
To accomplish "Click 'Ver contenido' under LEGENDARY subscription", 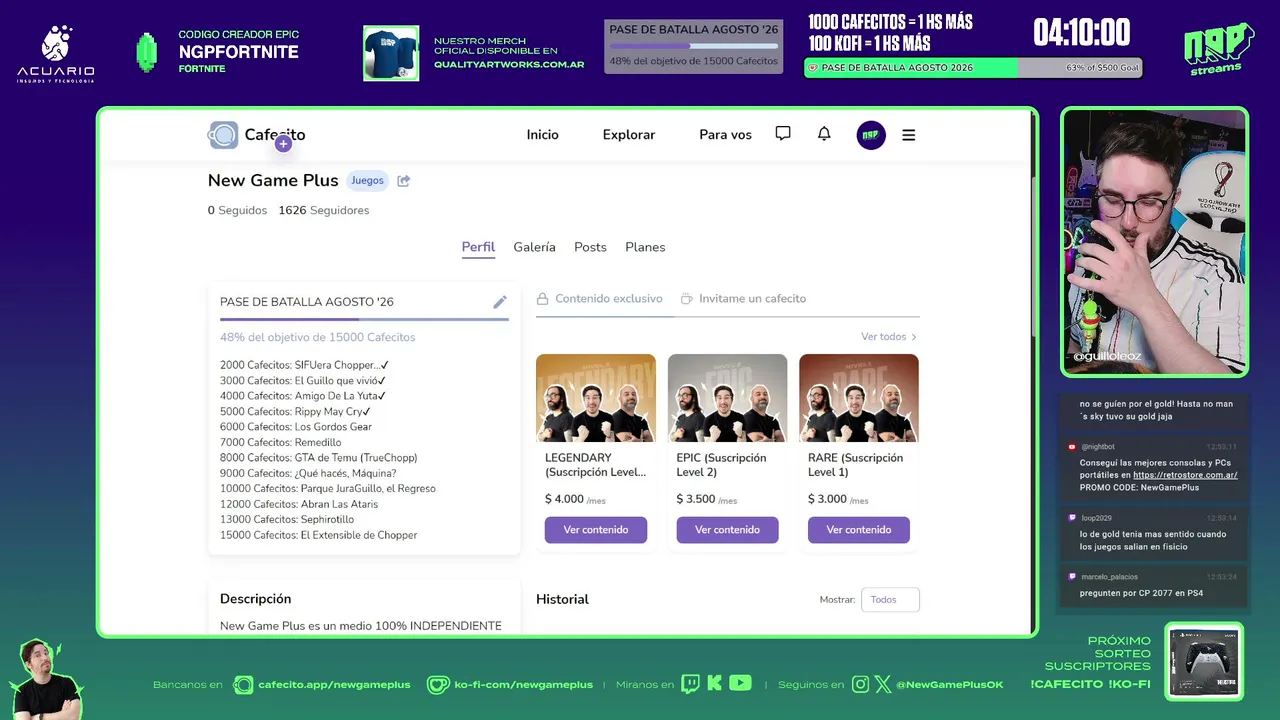I will (x=596, y=530).
